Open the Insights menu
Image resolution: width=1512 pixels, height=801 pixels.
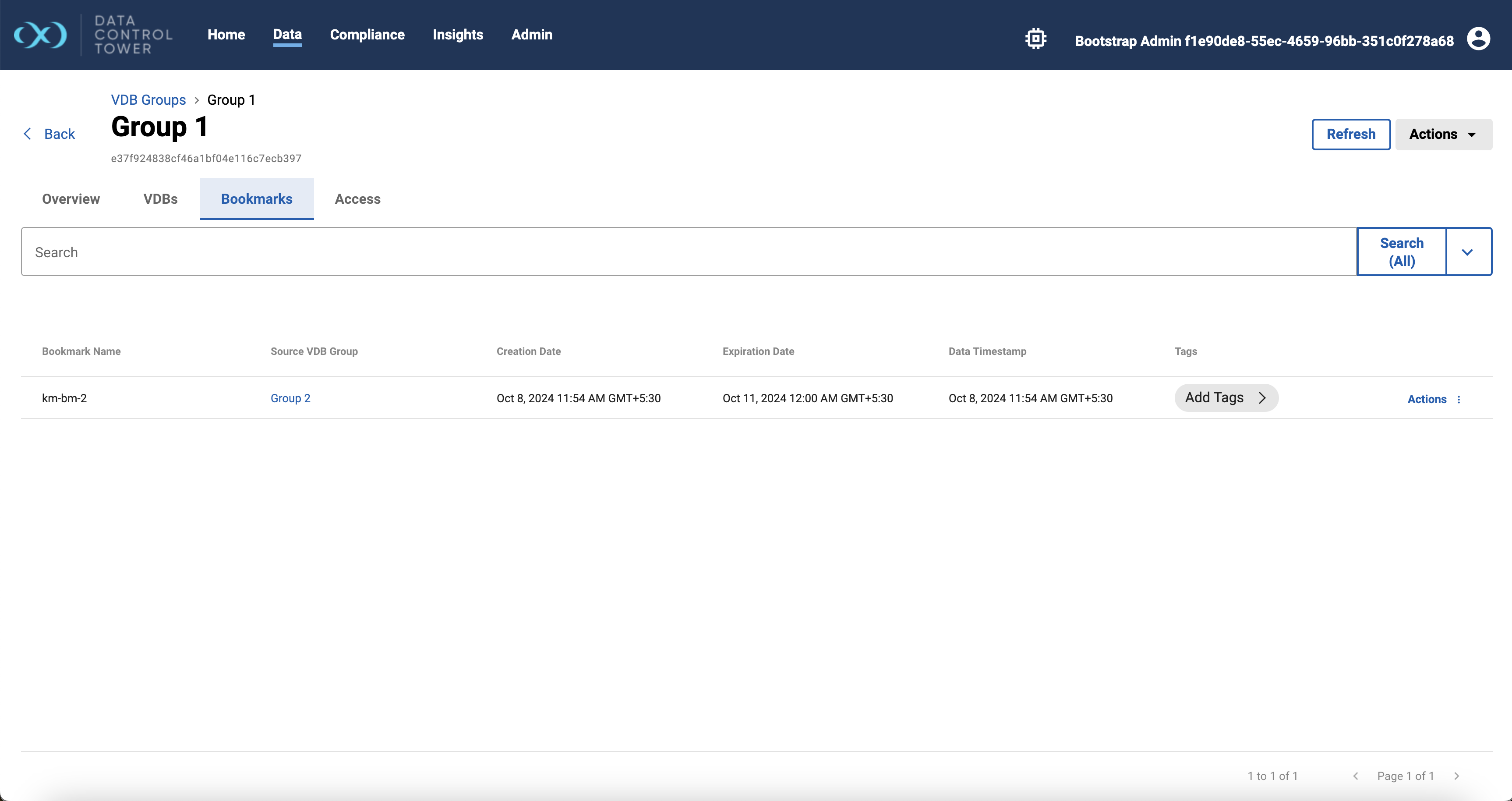point(458,35)
